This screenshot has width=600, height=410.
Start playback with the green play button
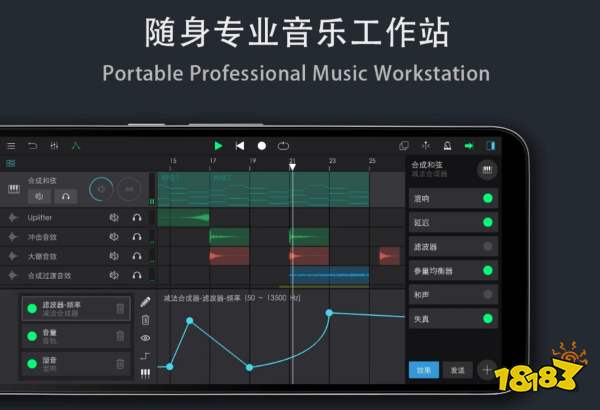point(218,146)
